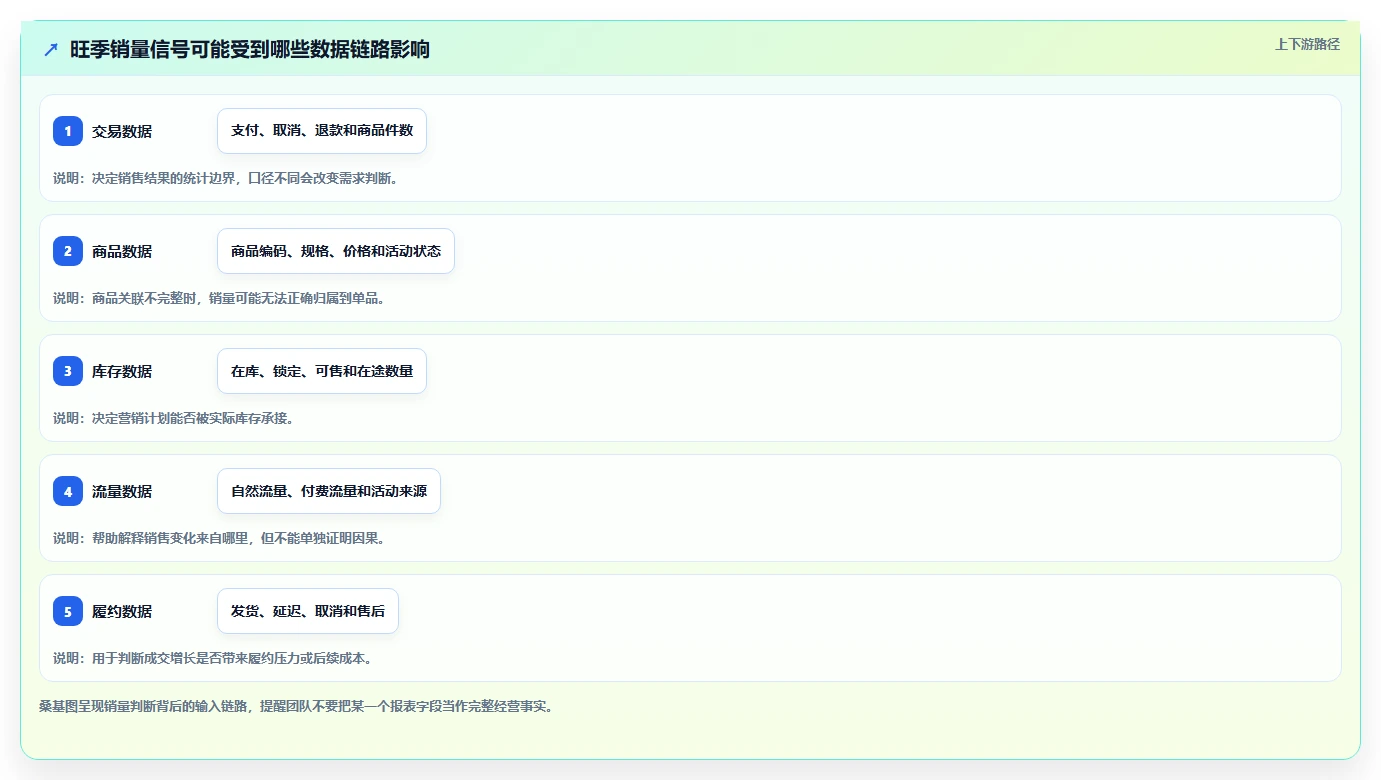Click the note 商品关联不完整时
1381x780 pixels.
(x=145, y=298)
